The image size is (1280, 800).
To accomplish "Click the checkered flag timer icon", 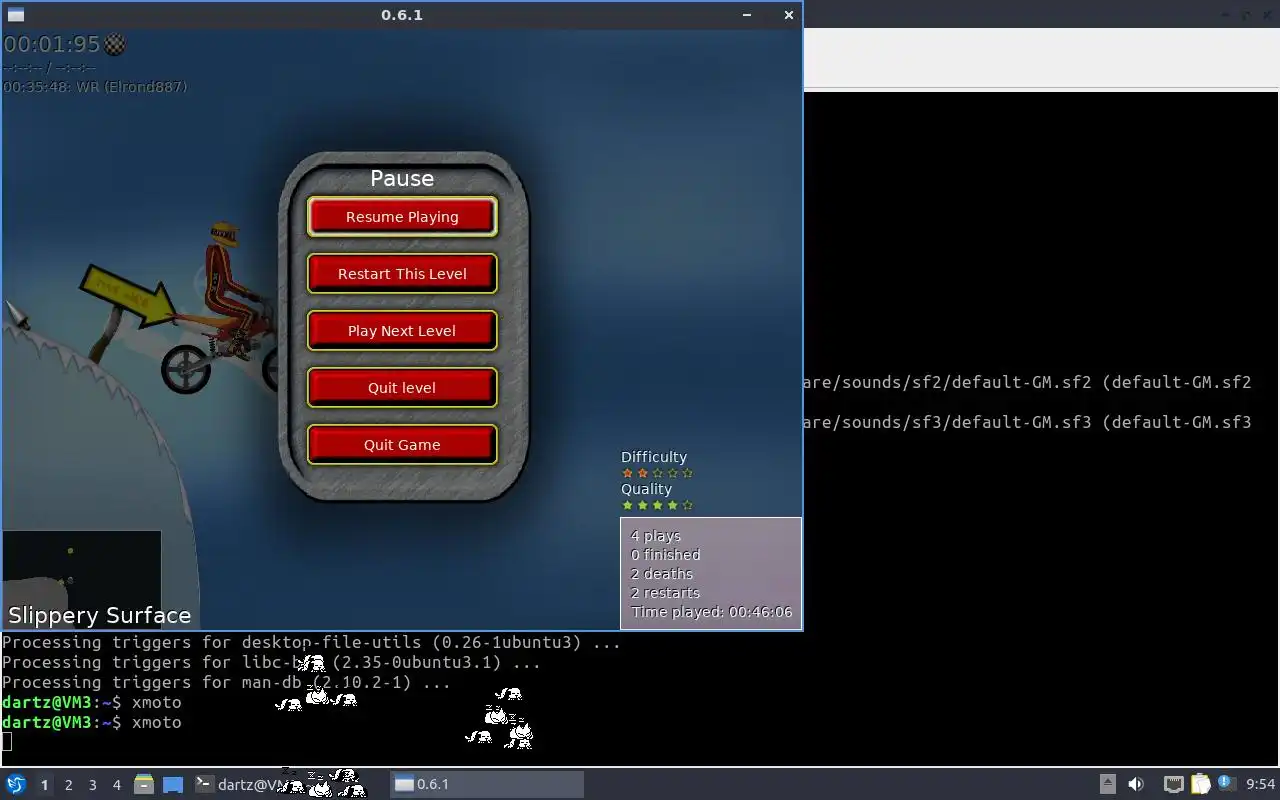I will point(116,44).
